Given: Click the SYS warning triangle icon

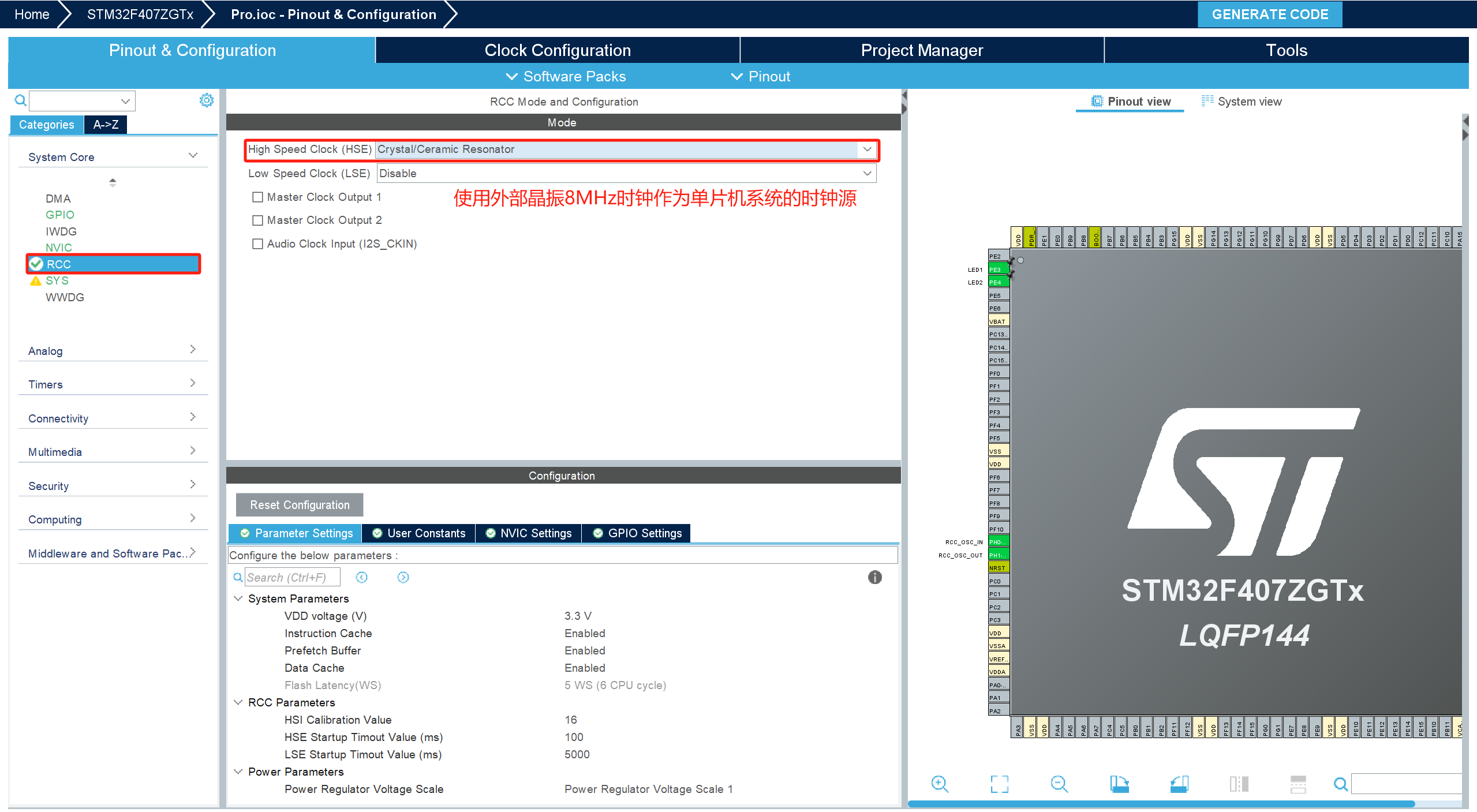Looking at the screenshot, I should coord(36,280).
